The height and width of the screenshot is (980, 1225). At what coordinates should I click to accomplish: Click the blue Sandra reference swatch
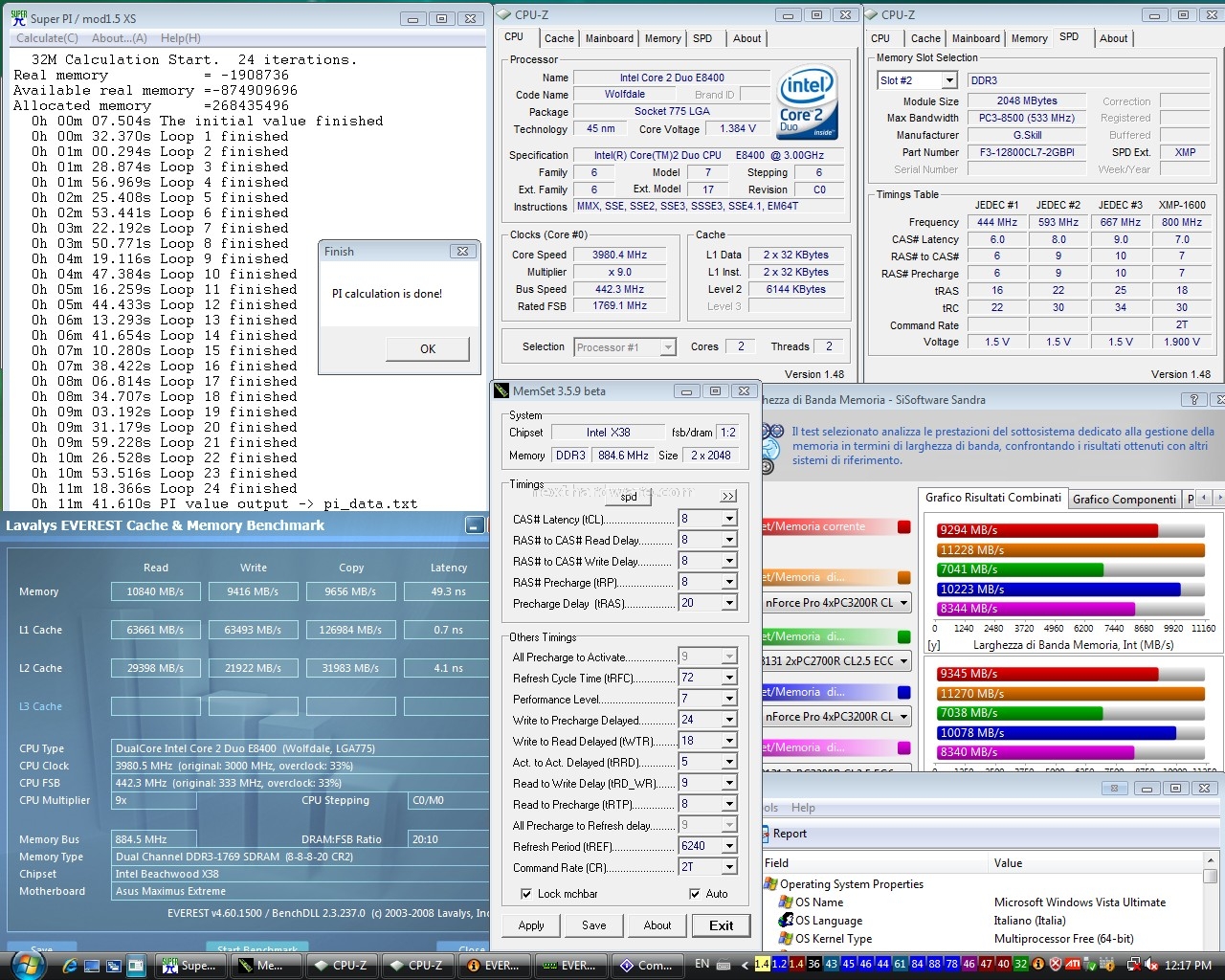(x=904, y=692)
